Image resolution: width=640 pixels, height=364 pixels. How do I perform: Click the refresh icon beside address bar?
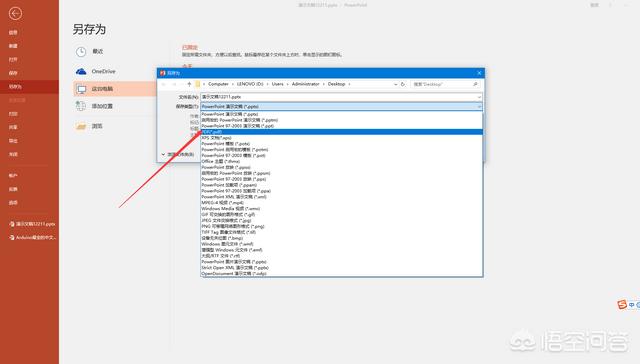point(403,84)
